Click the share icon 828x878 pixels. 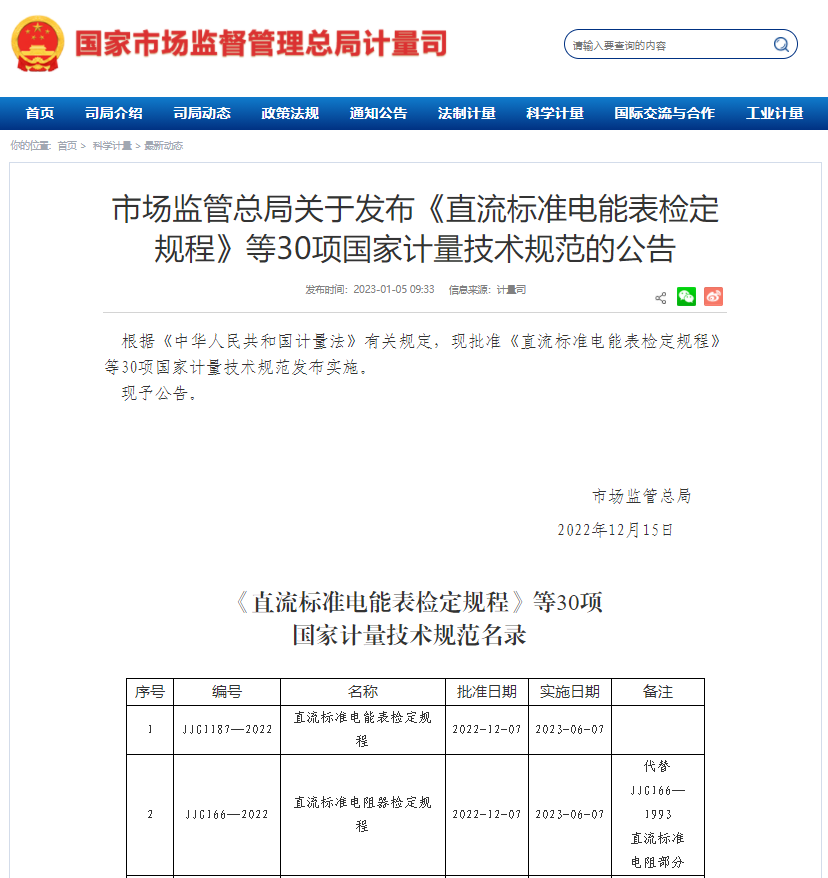coord(660,297)
